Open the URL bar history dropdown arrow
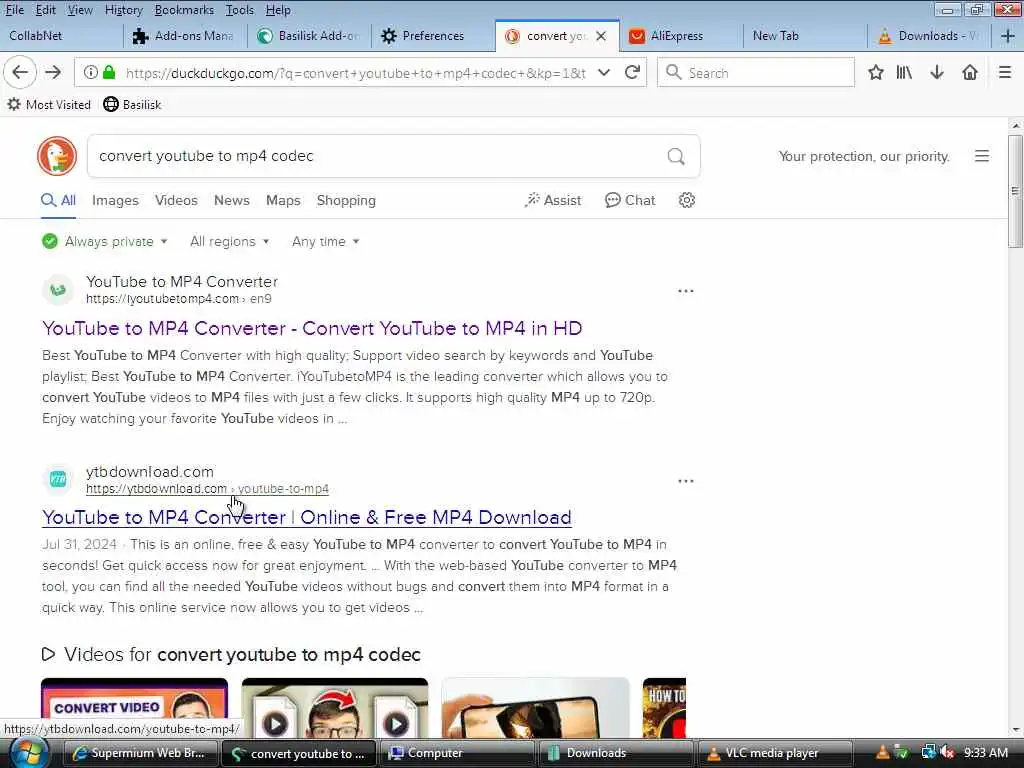Screen dimensions: 1024x768 tap(604, 72)
